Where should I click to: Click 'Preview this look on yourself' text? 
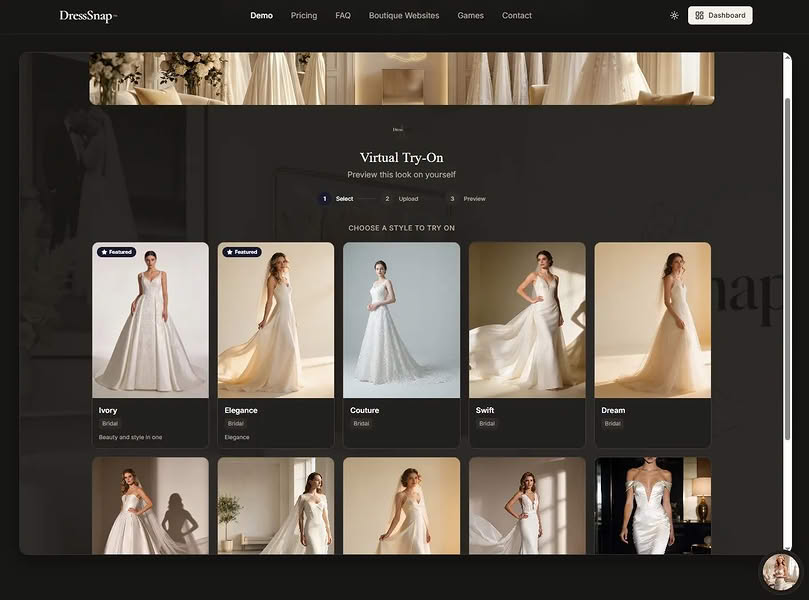click(401, 175)
